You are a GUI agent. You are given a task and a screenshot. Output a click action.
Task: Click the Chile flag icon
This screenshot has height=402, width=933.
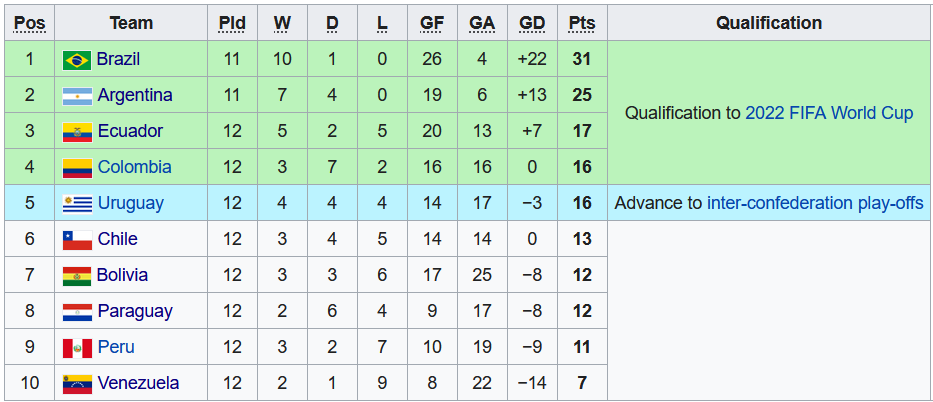click(x=77, y=240)
